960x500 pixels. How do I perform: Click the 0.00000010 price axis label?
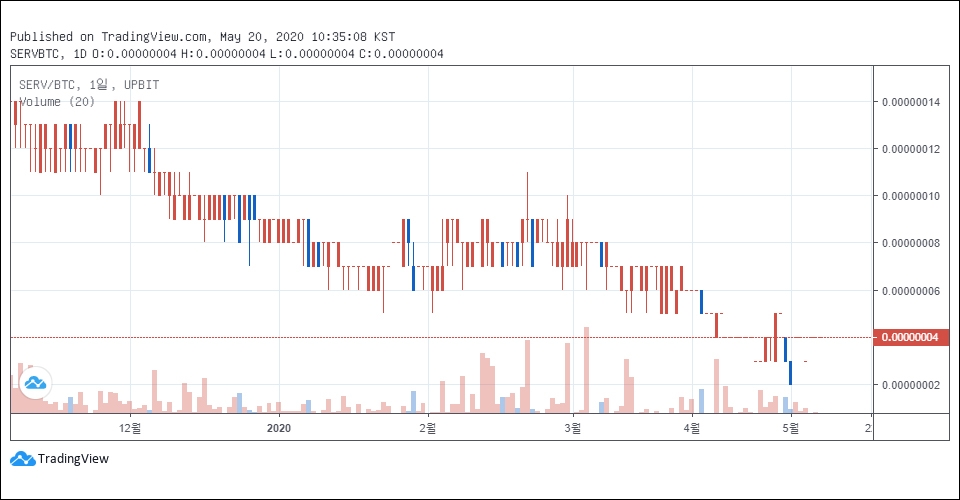point(910,196)
